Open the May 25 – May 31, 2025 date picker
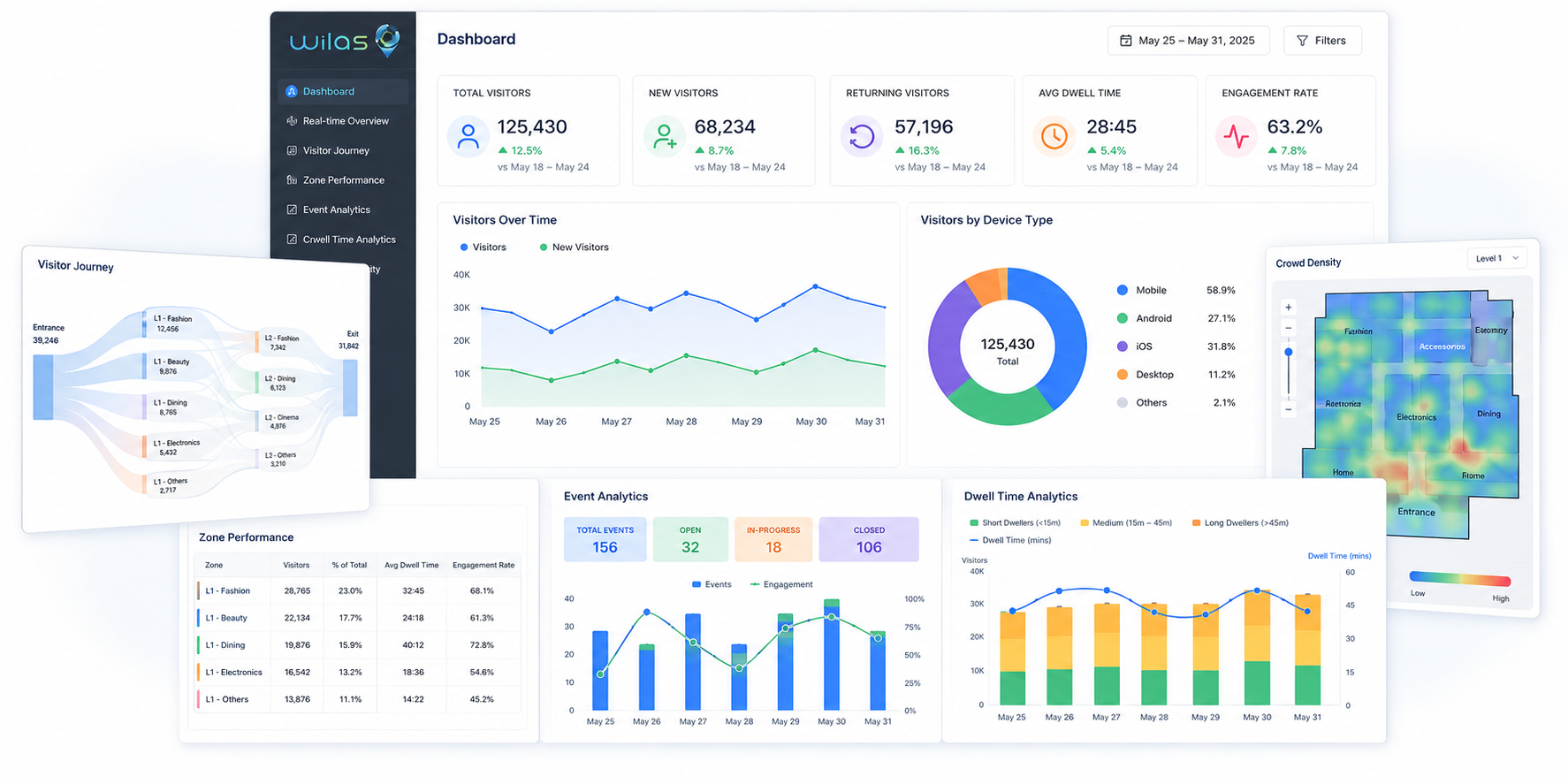The image size is (1568, 784). pyautogui.click(x=1188, y=41)
